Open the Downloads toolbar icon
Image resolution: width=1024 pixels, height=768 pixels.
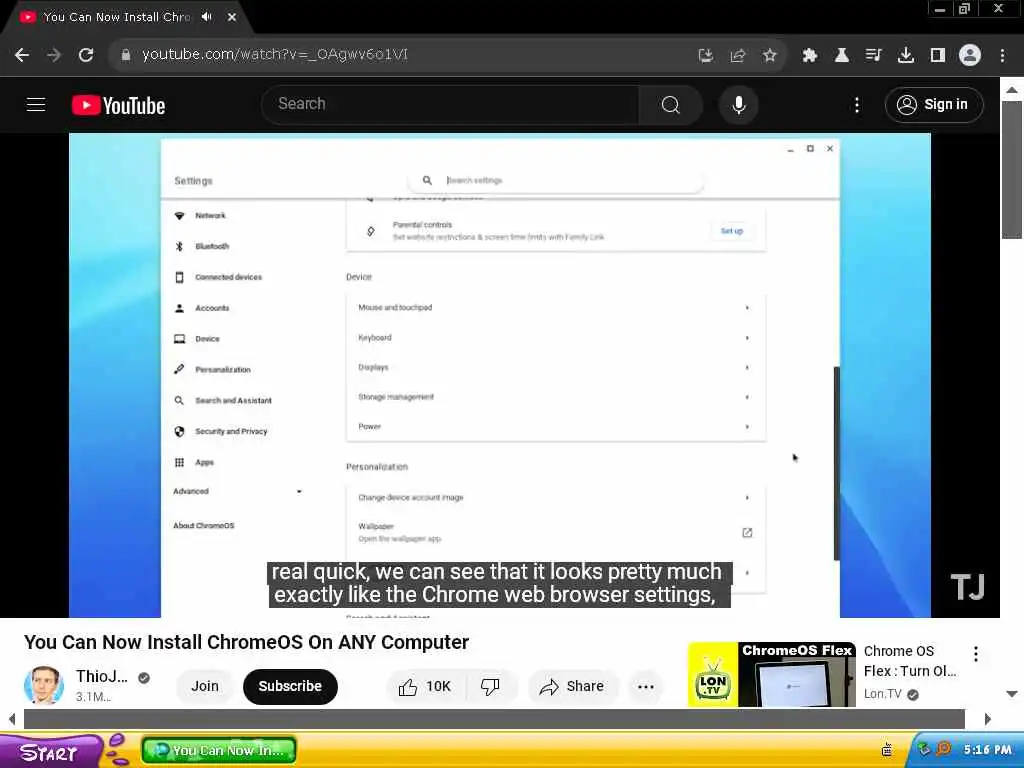point(906,56)
